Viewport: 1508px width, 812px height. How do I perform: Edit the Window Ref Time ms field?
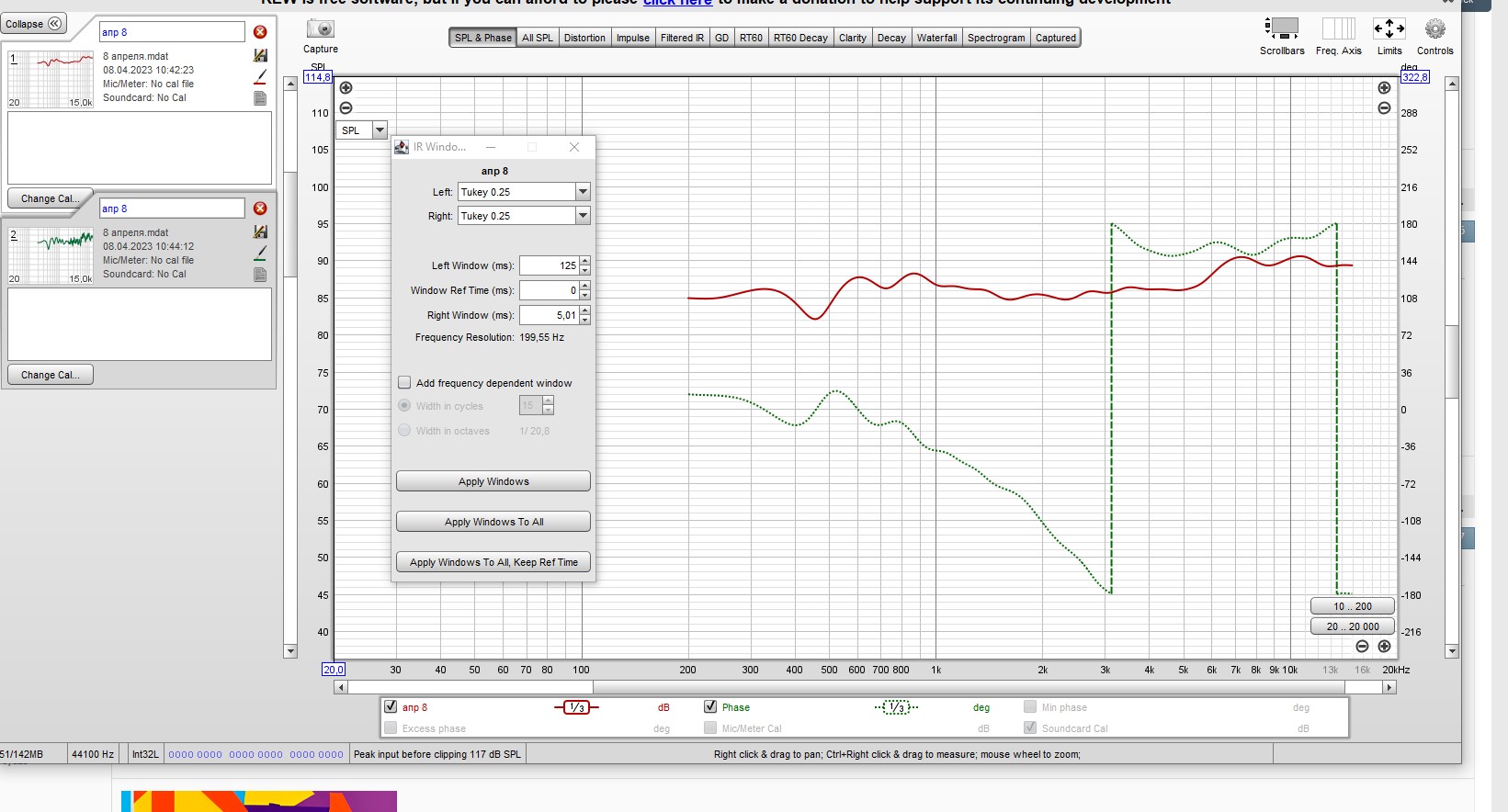tap(550, 290)
